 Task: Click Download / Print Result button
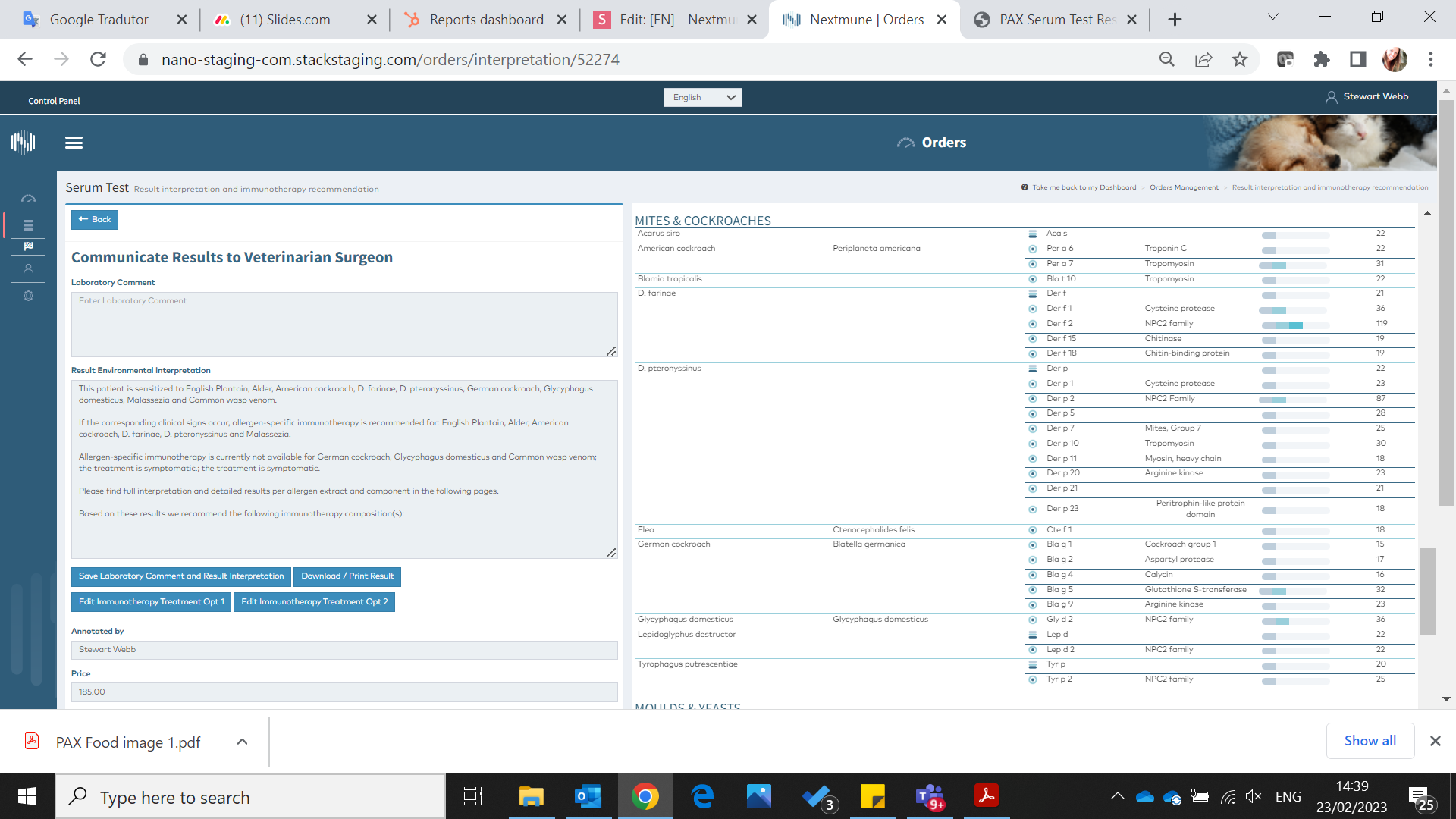point(347,576)
